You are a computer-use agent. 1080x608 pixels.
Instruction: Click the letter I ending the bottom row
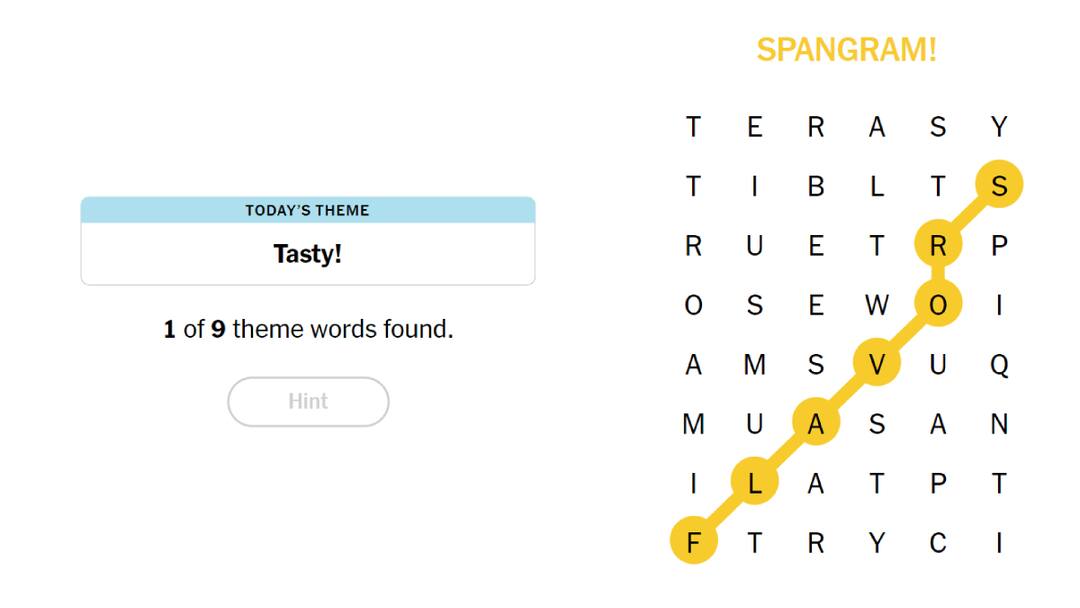(999, 542)
